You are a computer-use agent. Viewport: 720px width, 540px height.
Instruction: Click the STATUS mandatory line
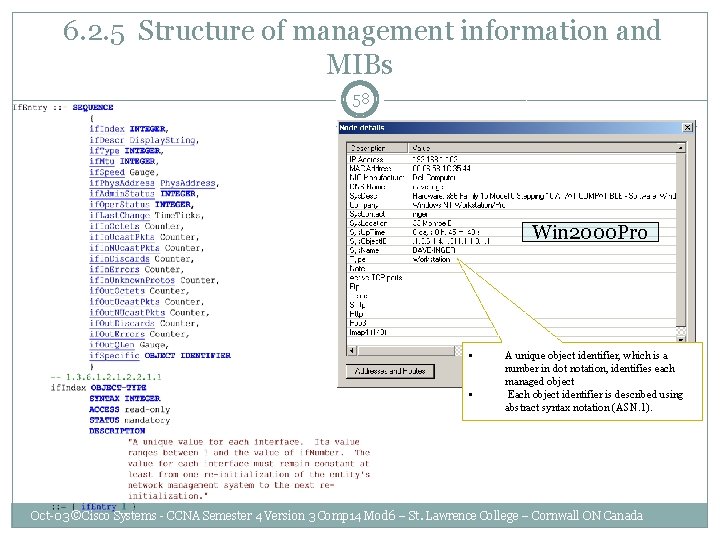point(129,420)
